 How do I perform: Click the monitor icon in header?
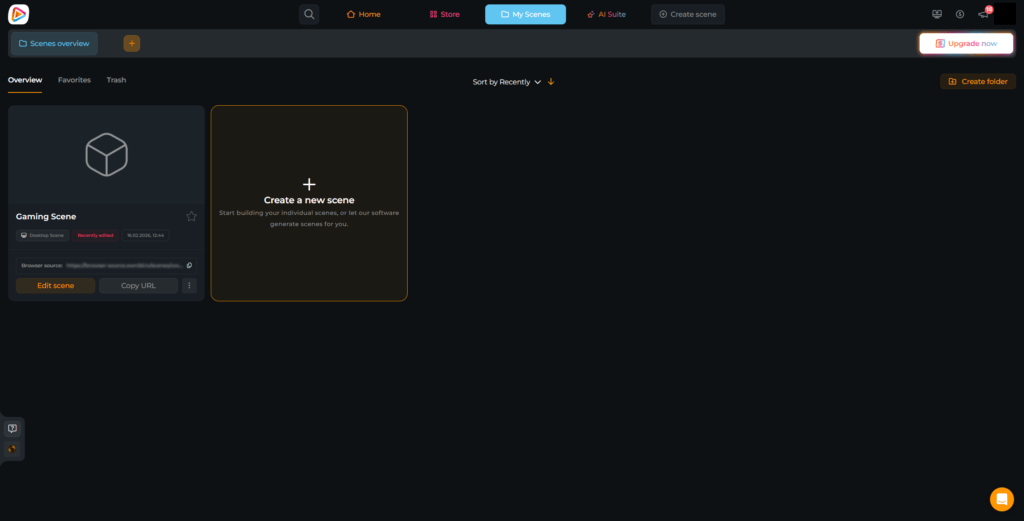937,14
